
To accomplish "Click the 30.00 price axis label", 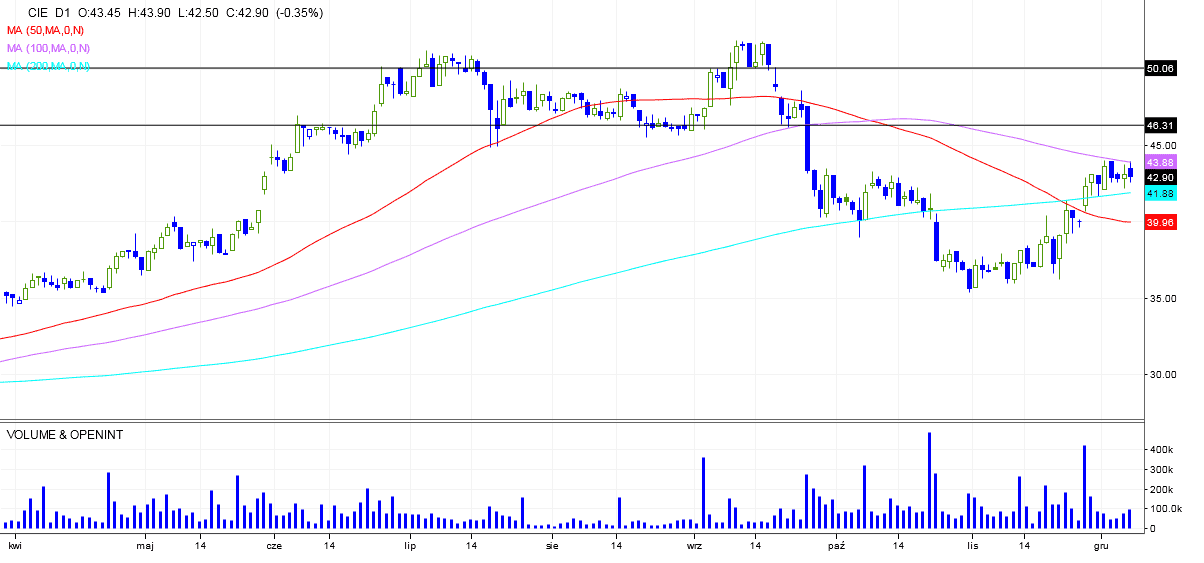I will tap(1159, 375).
